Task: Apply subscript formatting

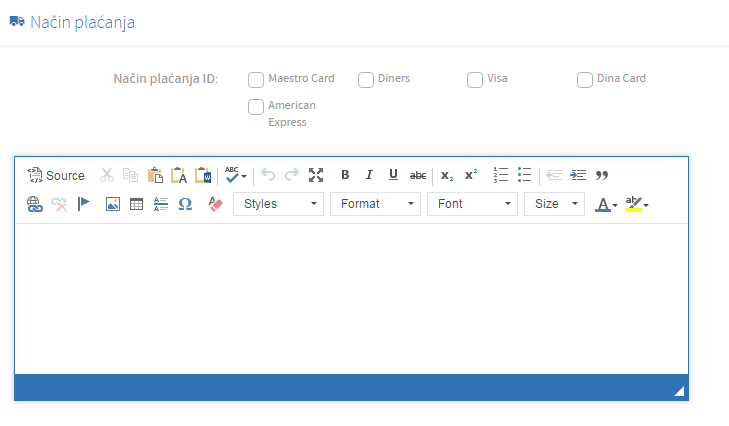Action: click(447, 175)
